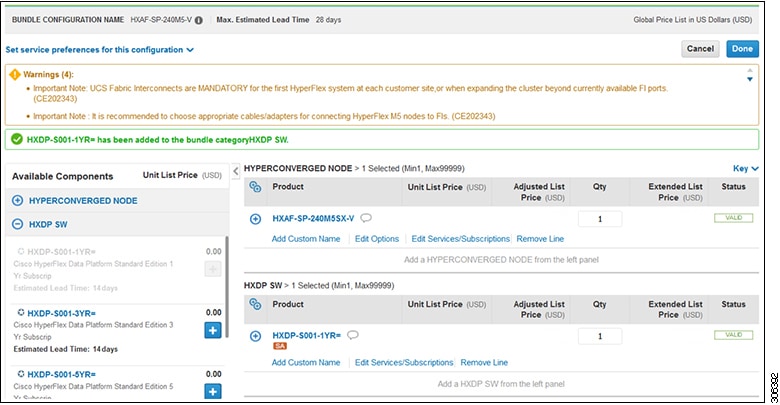Remove the HXAF-SP-240M5SX-V line
Screen dimensions: 780x405
(540, 239)
